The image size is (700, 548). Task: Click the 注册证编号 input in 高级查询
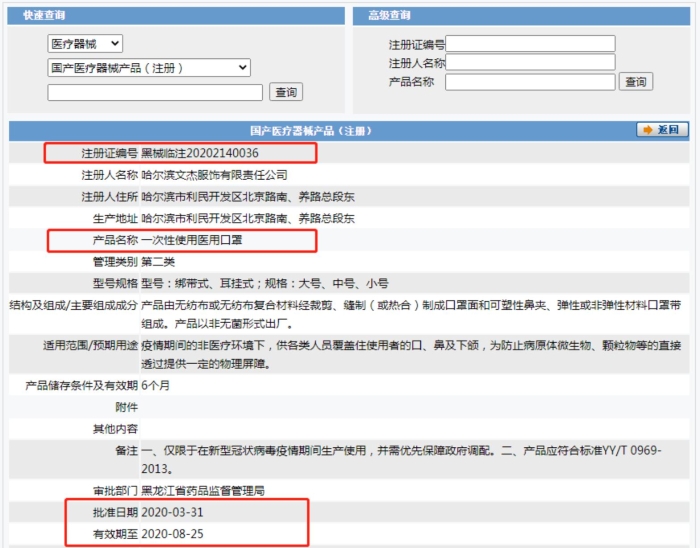[x=530, y=44]
